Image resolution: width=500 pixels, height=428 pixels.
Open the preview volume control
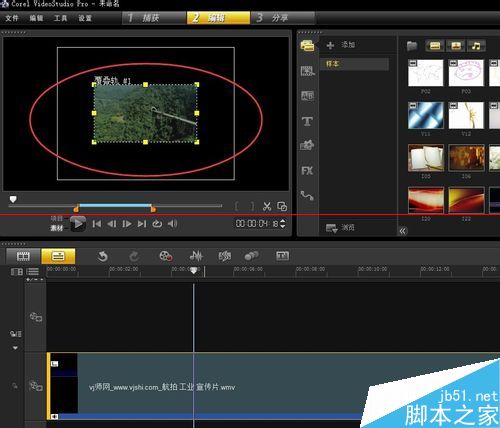point(172,224)
